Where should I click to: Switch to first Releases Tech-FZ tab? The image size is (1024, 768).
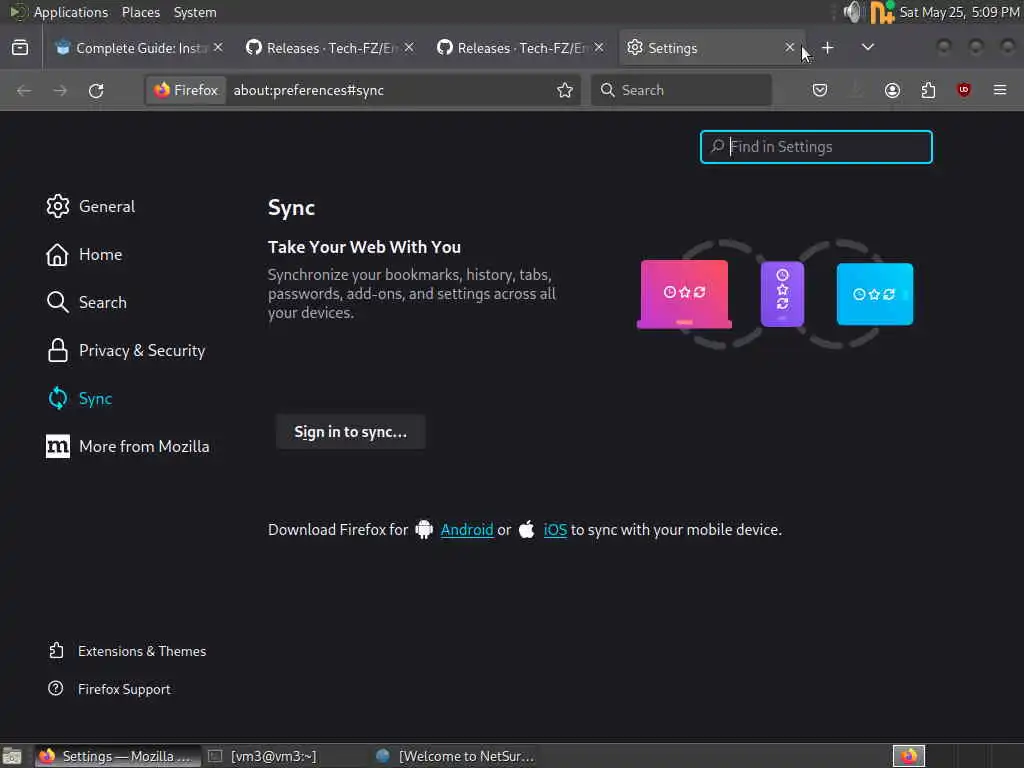(330, 48)
